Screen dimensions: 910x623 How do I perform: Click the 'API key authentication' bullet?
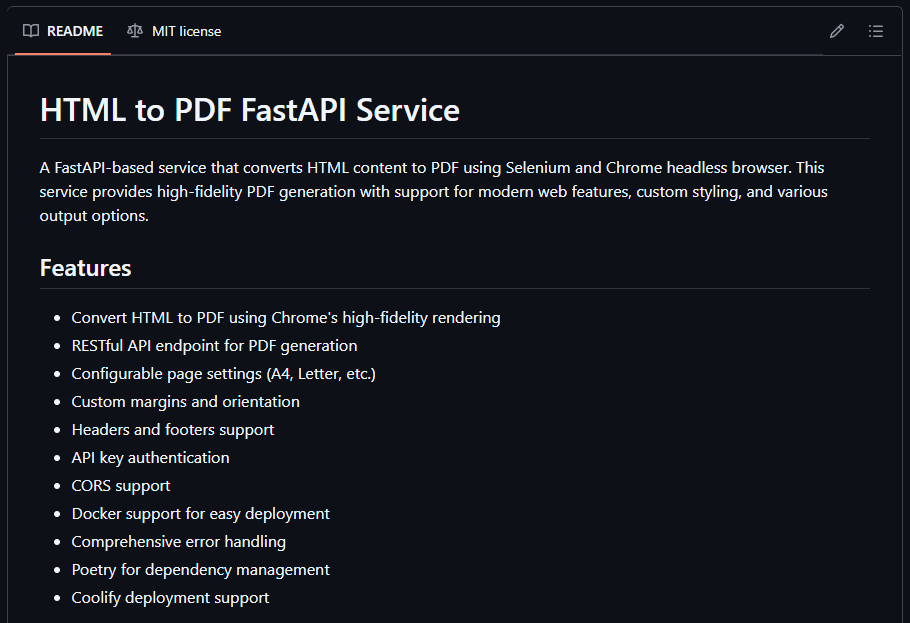150,458
